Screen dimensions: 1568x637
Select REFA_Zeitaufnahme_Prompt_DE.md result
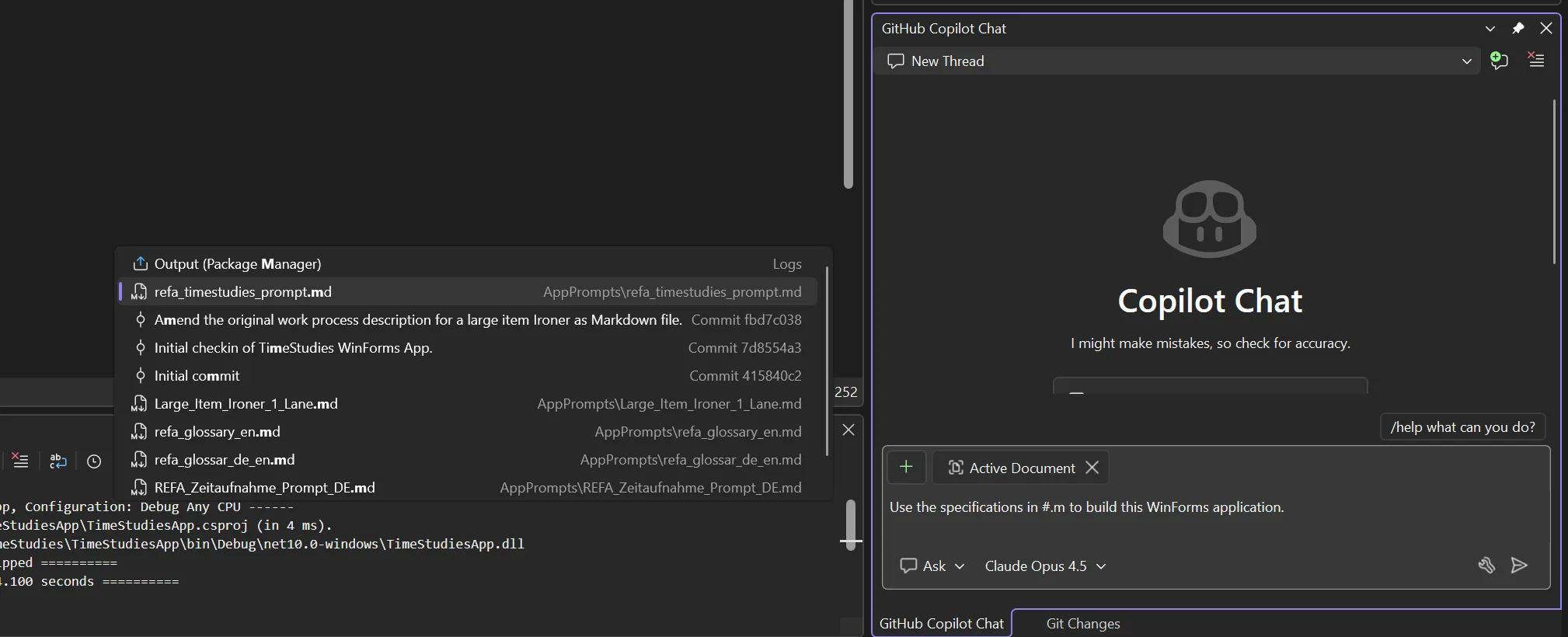click(x=469, y=488)
